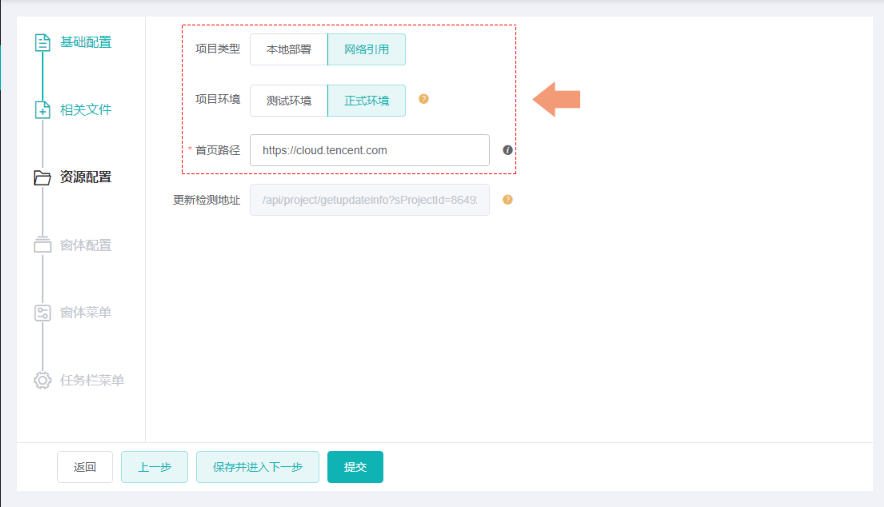Select 本地部署 project type
This screenshot has width=884, height=507.
click(289, 49)
